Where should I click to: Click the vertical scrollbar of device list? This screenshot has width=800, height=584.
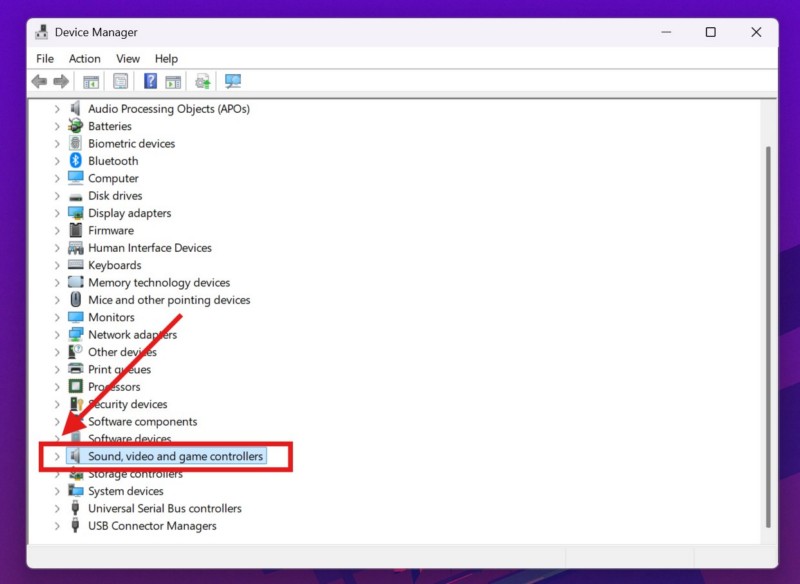768,330
